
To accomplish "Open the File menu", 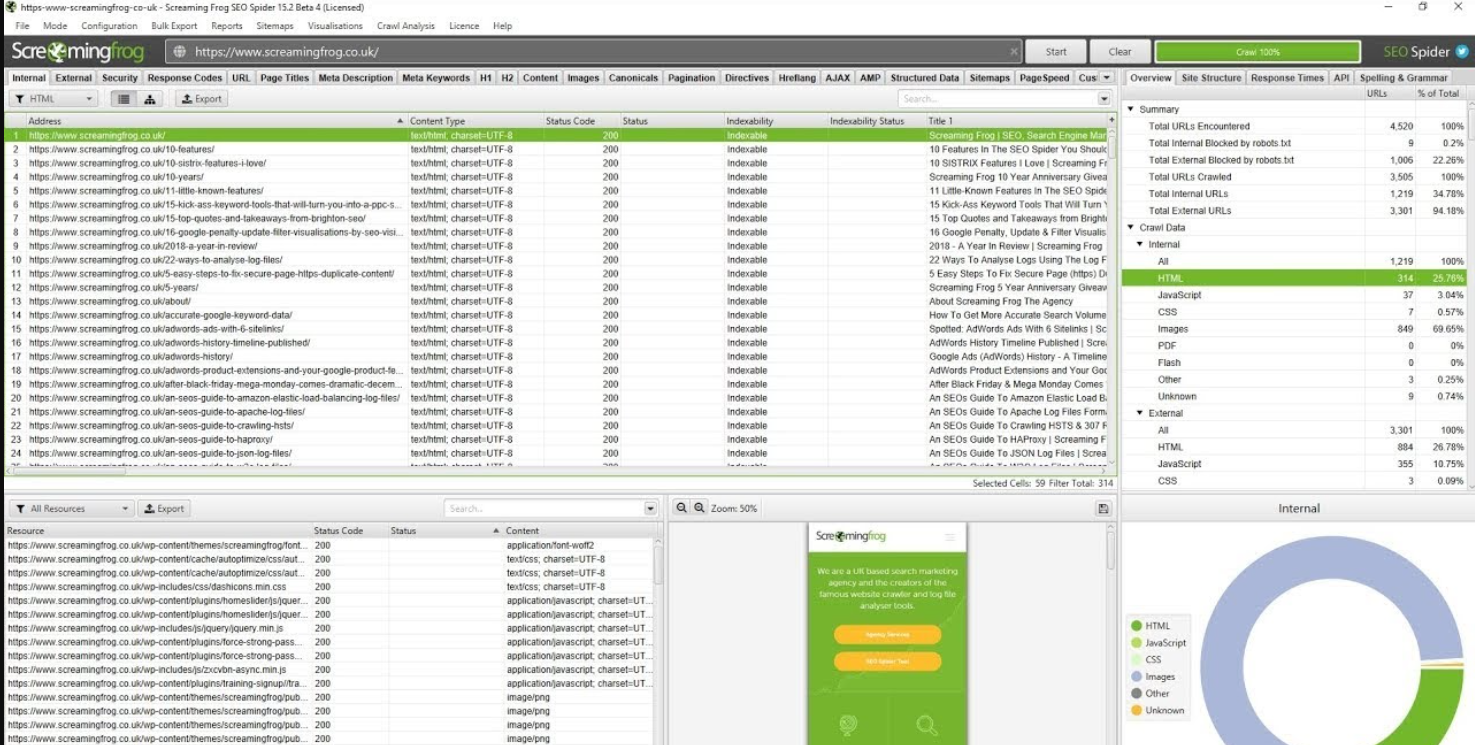I will pyautogui.click(x=22, y=26).
